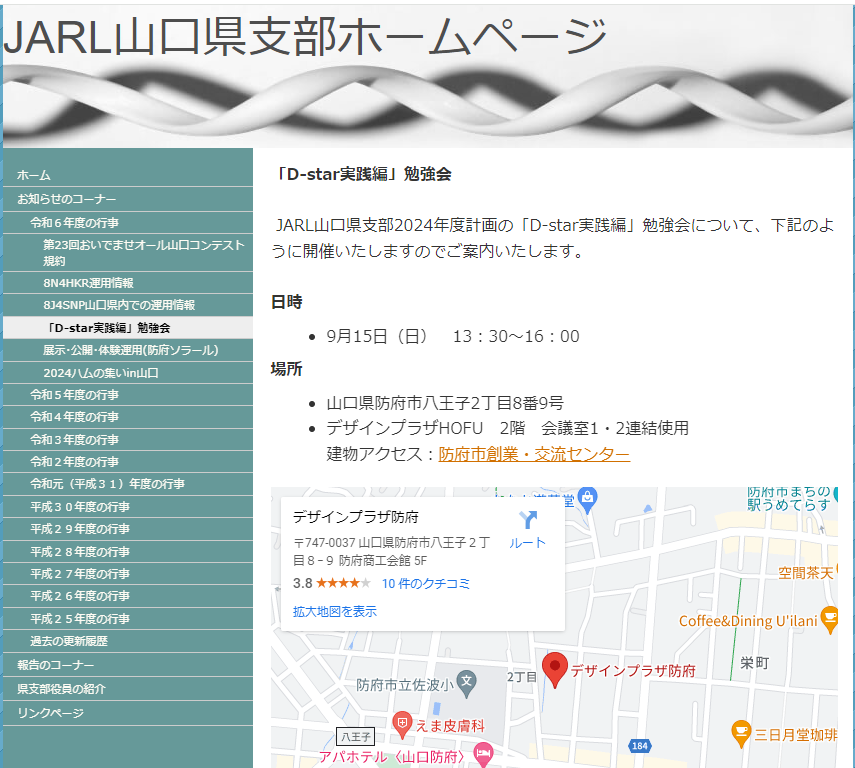
Task: Click the Coffee&Dining U'ilani marker icon
Action: coord(829,619)
